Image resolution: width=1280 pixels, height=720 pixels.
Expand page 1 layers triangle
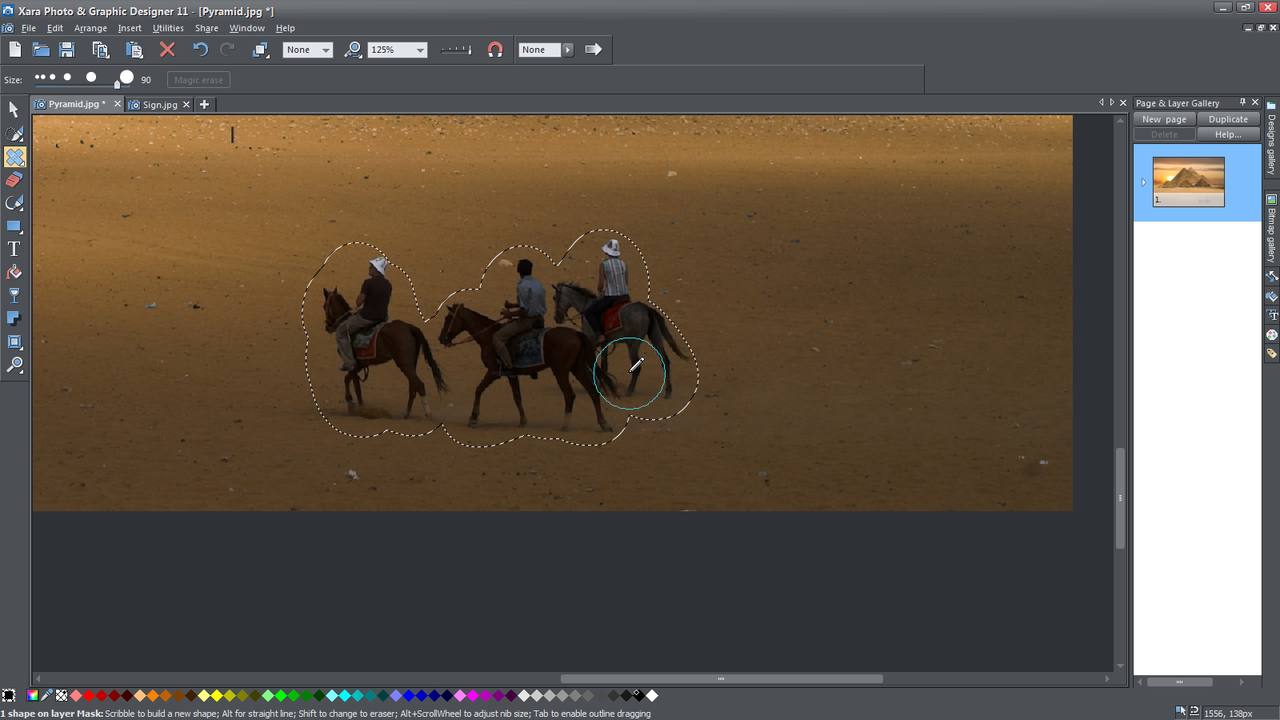[x=1144, y=182]
